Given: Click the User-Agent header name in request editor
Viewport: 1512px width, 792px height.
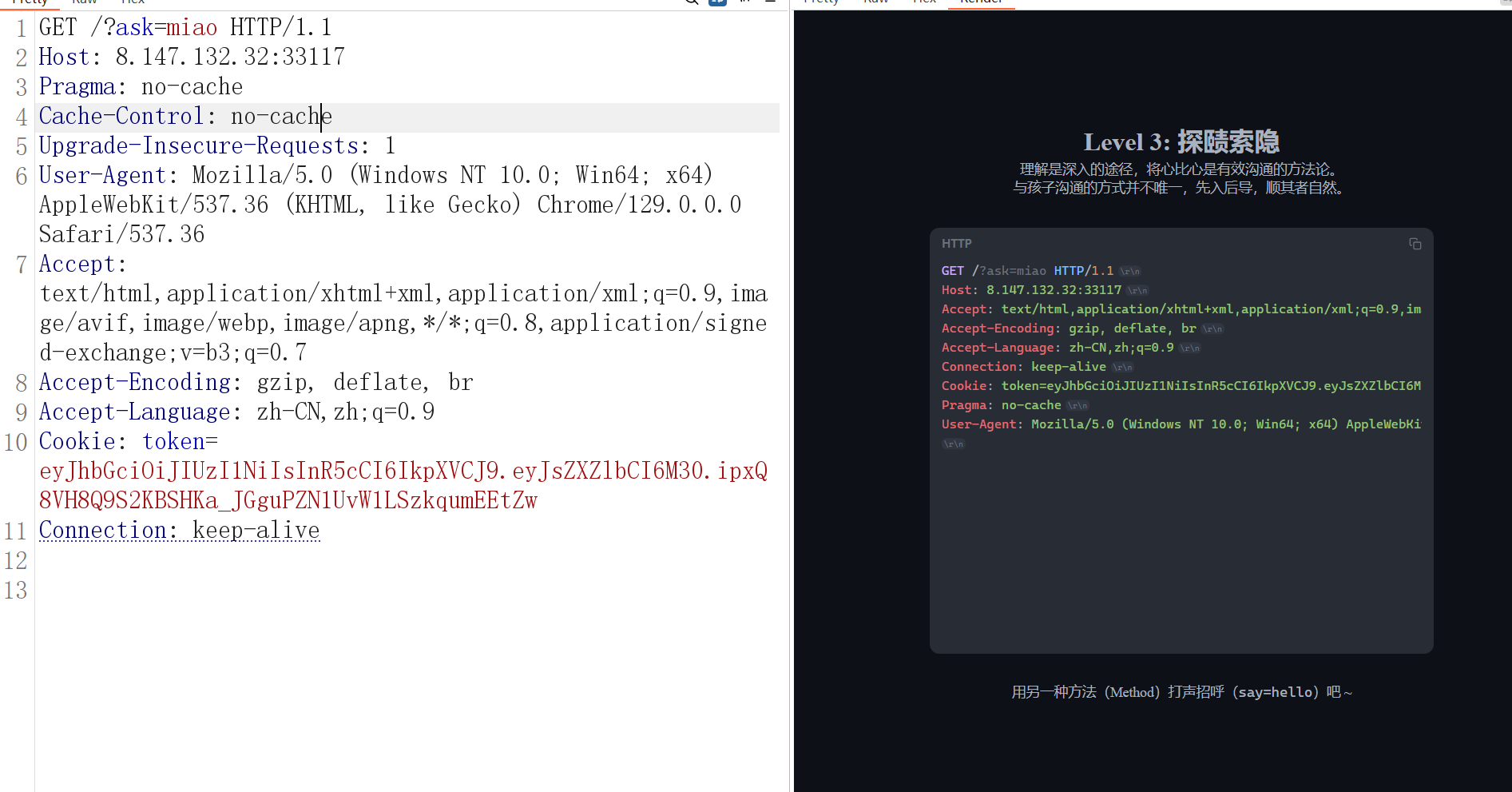Looking at the screenshot, I should click(x=103, y=176).
